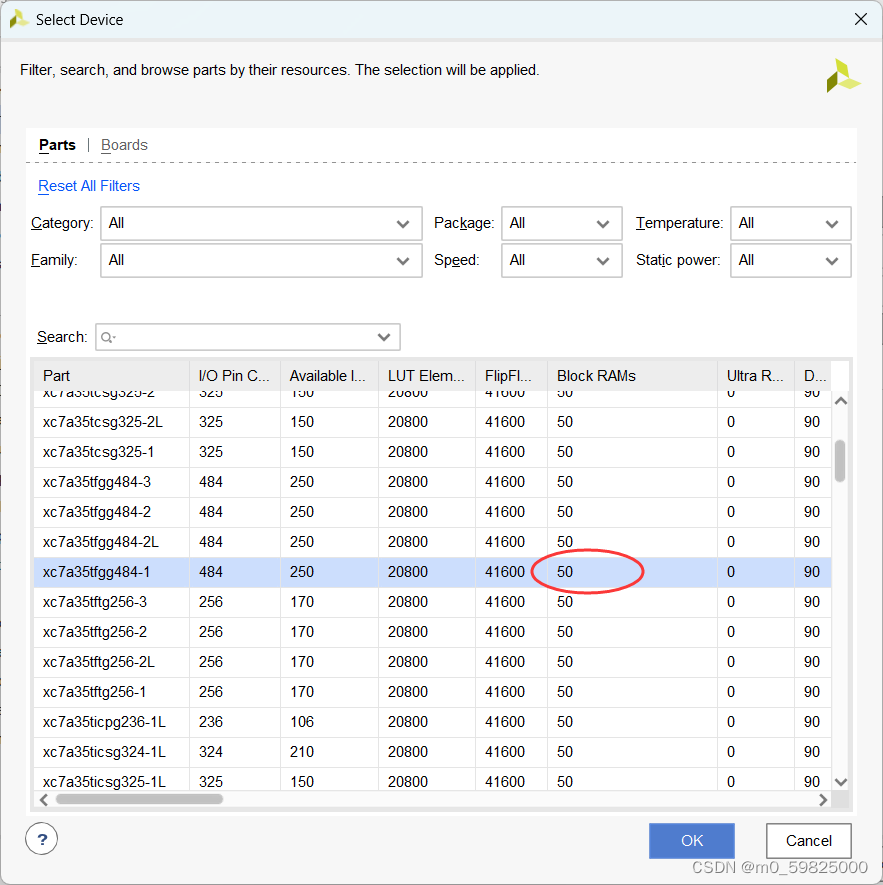
Task: Click the vertical scrollbar thumb of the table
Action: click(x=840, y=461)
